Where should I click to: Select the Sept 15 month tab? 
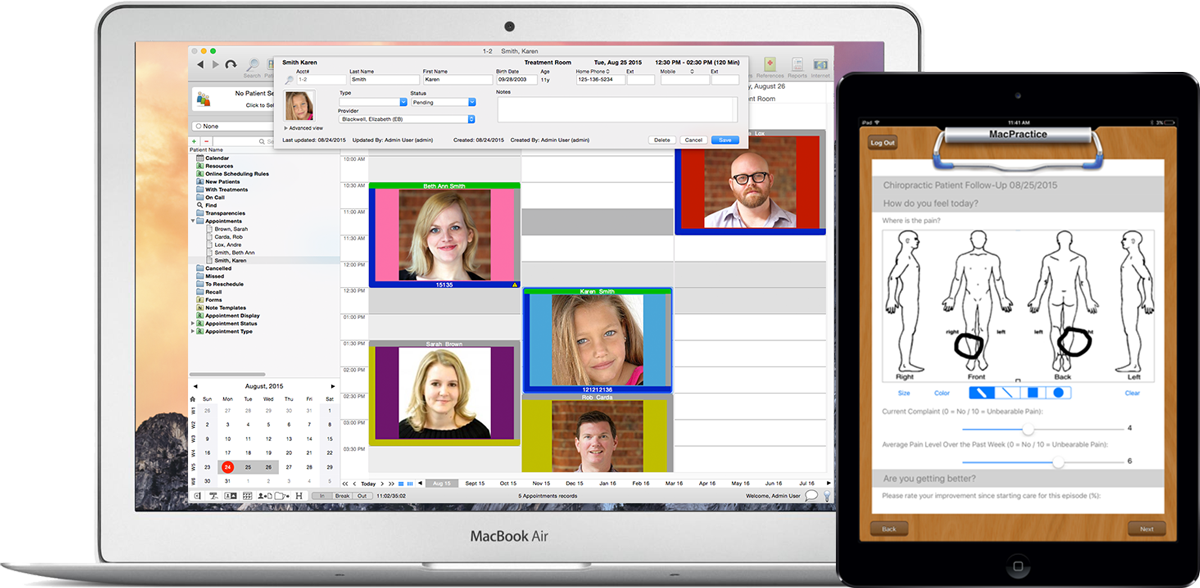click(x=475, y=483)
